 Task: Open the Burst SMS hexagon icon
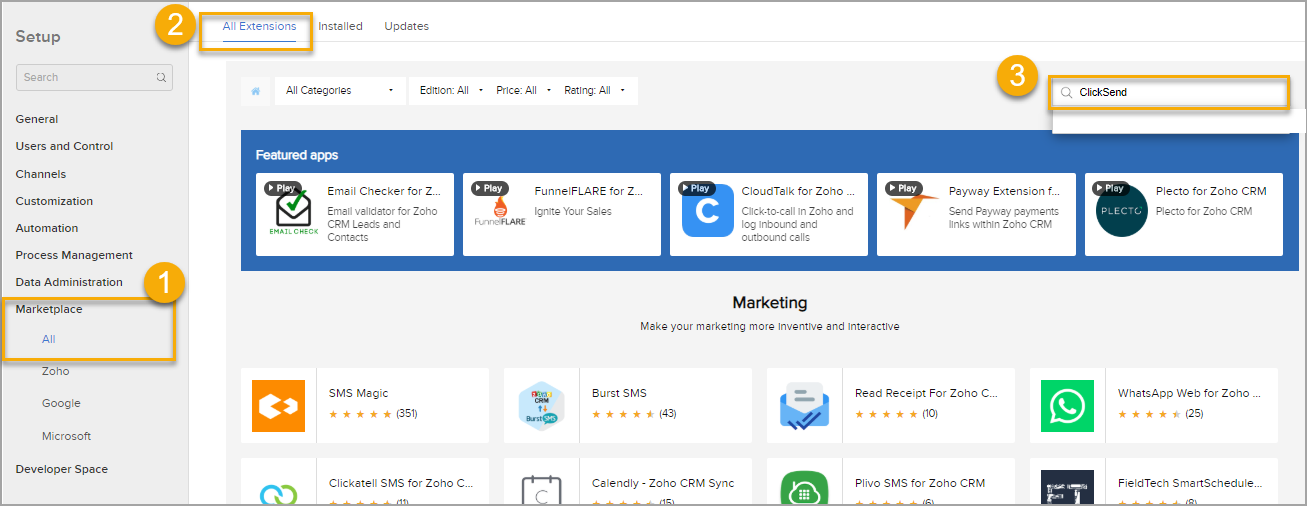(542, 406)
